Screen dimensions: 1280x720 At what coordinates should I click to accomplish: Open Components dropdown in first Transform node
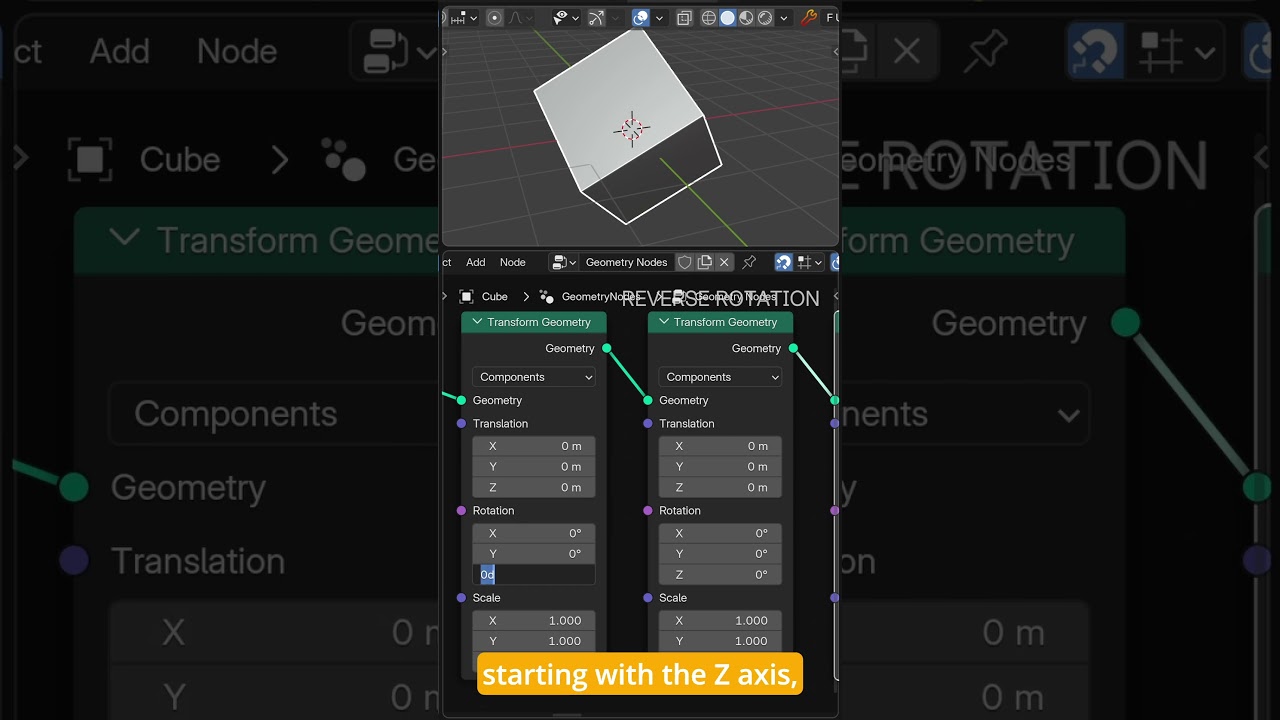tap(534, 377)
